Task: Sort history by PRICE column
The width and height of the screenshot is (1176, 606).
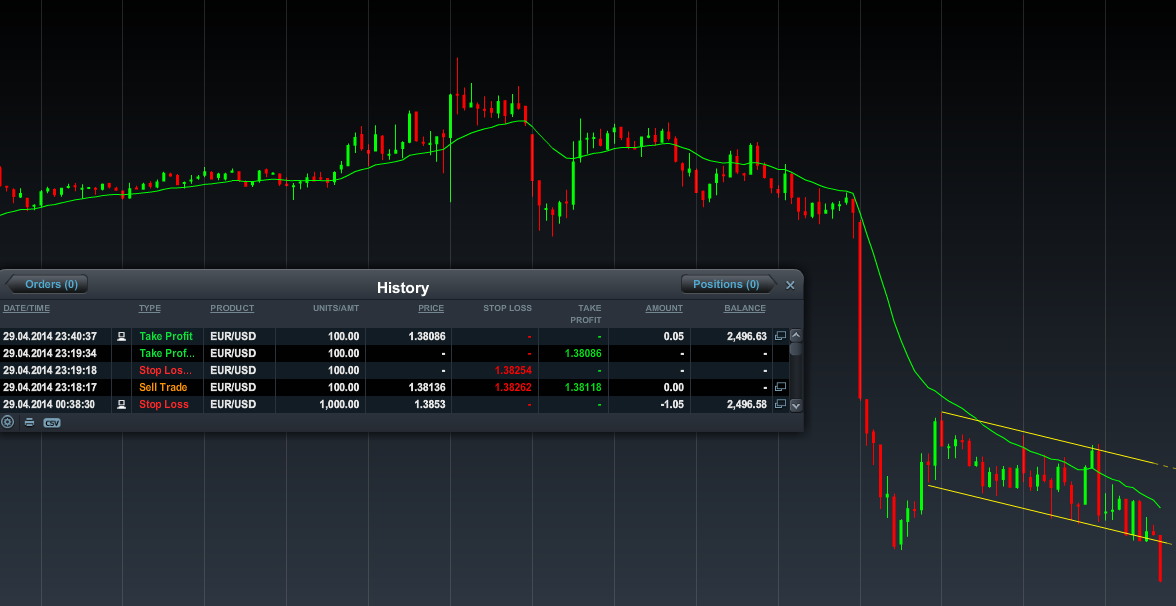Action: [x=431, y=308]
